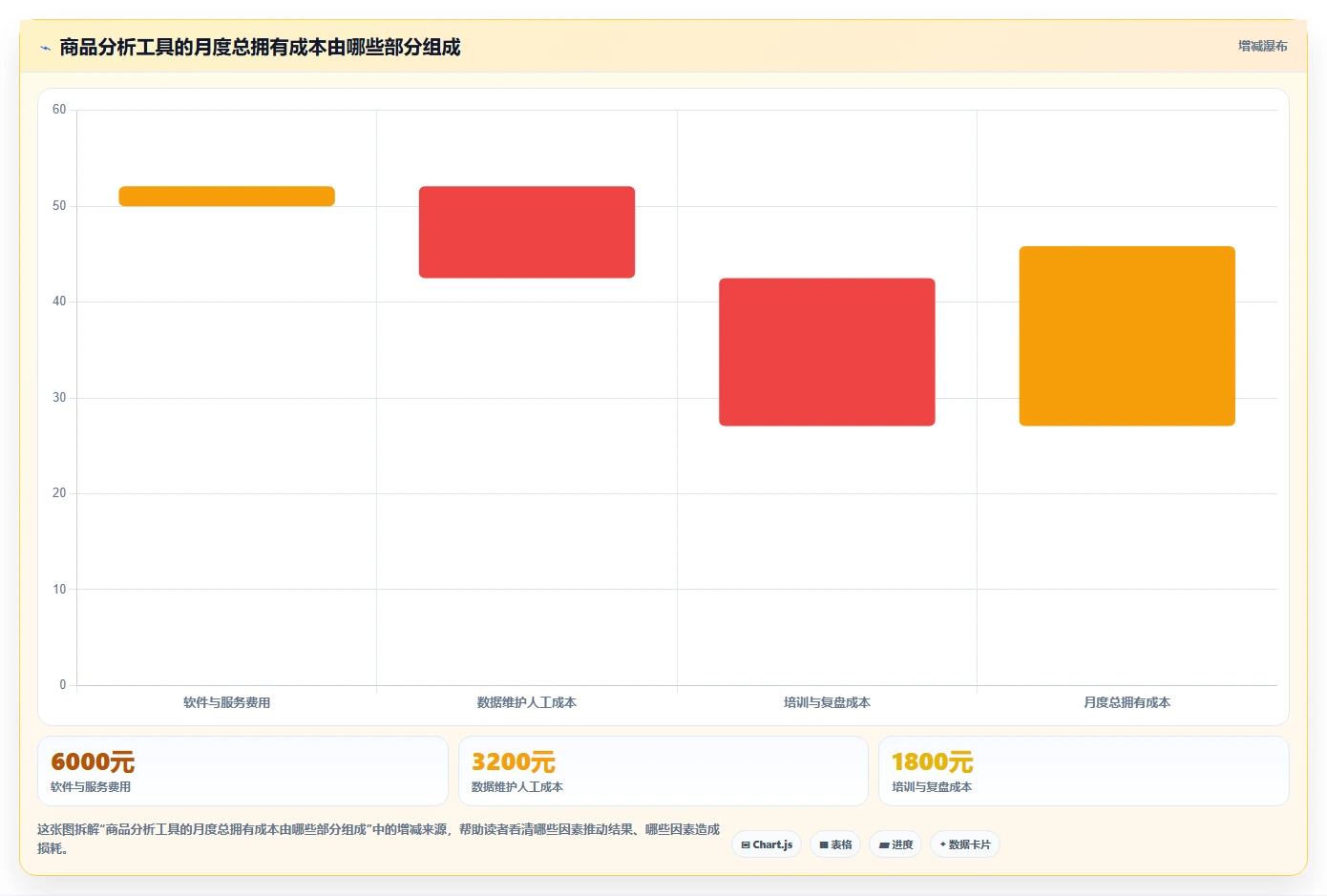Click the 培训与复盘成本 caption under 1800元
The height and width of the screenshot is (896, 1327).
pos(932,787)
